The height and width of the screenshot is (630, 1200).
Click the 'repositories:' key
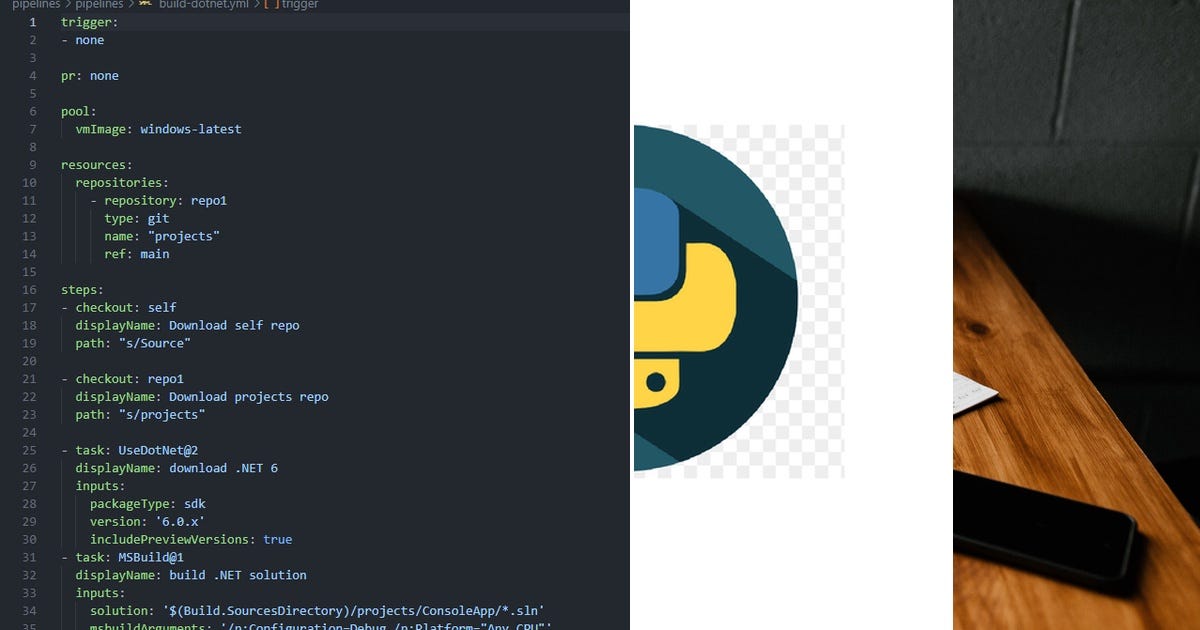122,183
